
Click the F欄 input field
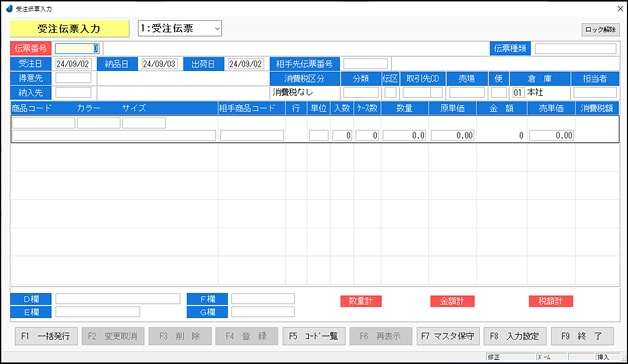[263, 299]
